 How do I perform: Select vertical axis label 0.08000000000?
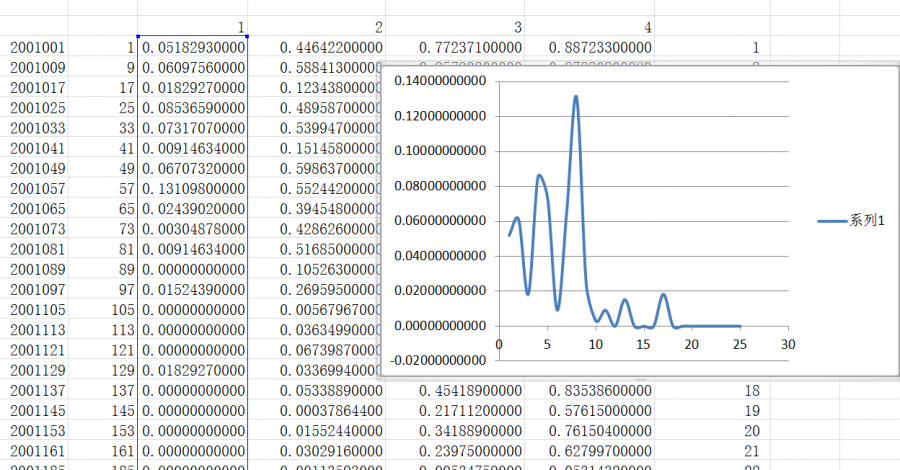440,186
